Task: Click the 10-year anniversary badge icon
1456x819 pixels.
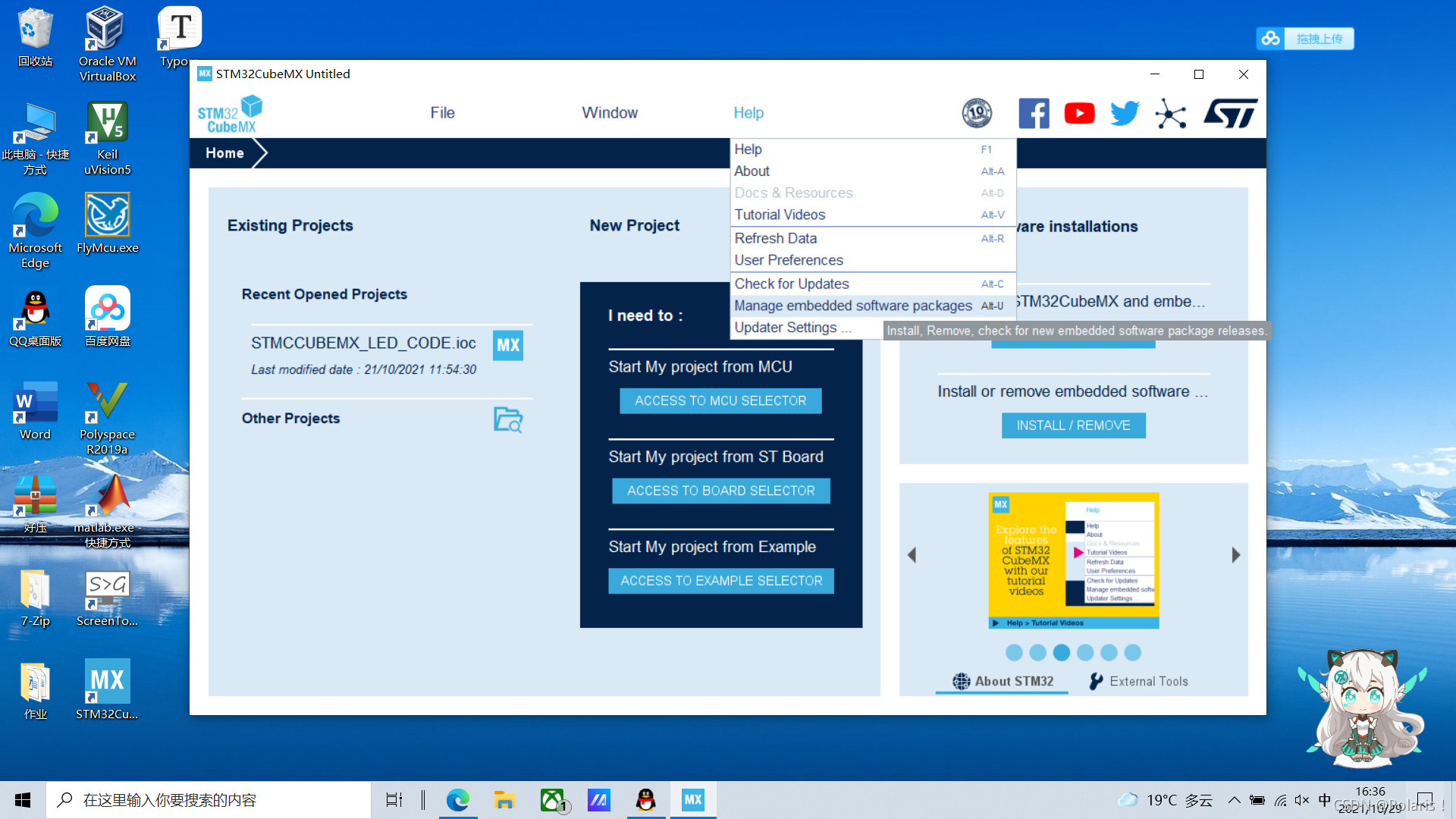Action: click(977, 113)
